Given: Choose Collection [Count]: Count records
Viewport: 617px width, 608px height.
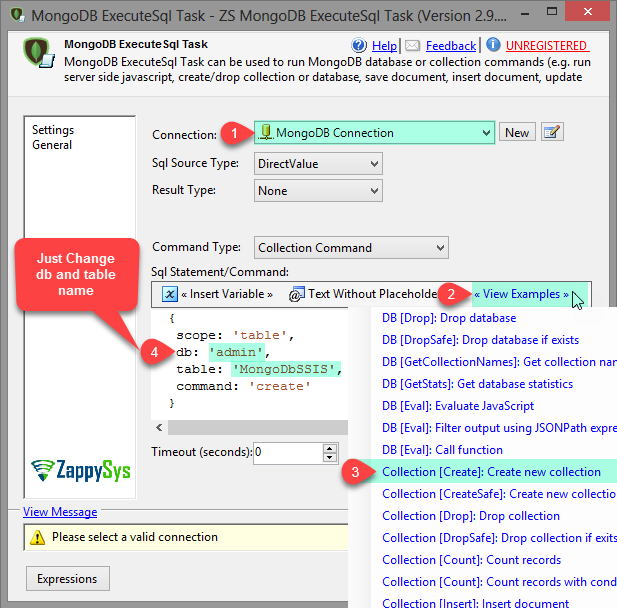Looking at the screenshot, I should pyautogui.click(x=471, y=560).
